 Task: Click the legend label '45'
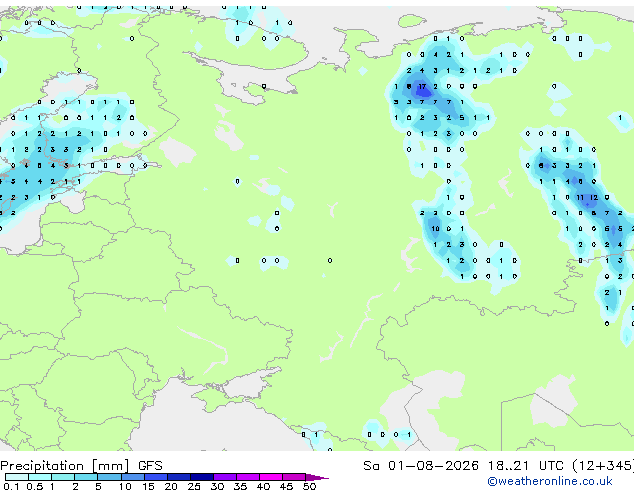[x=286, y=486]
